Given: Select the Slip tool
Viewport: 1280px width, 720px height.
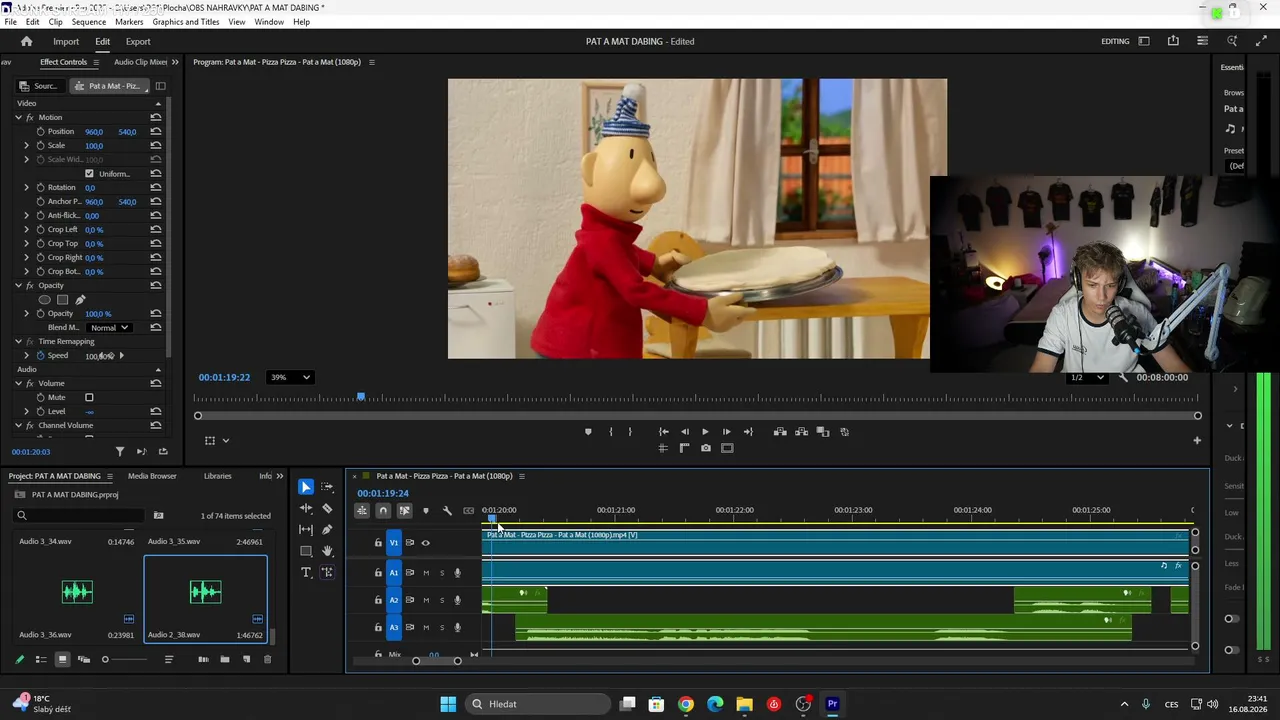Looking at the screenshot, I should [x=306, y=529].
